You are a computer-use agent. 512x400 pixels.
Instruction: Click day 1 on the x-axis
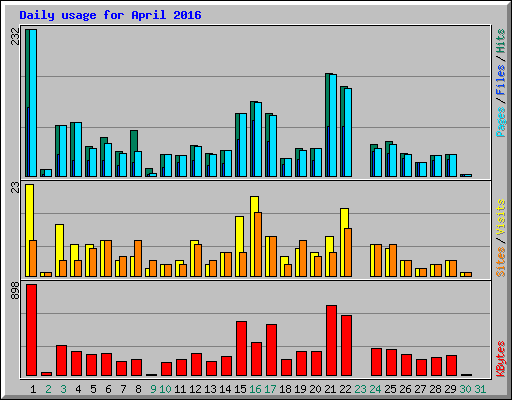click(x=33, y=389)
